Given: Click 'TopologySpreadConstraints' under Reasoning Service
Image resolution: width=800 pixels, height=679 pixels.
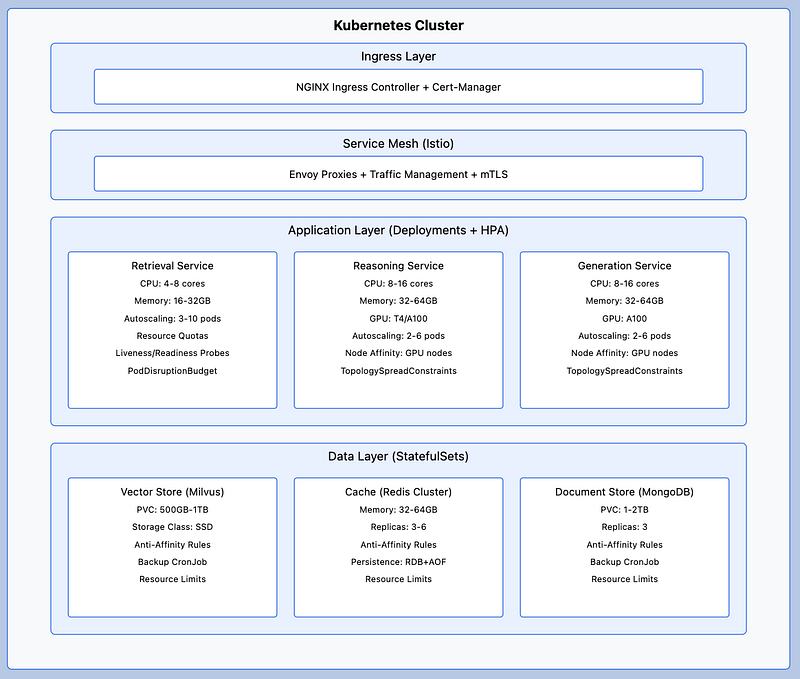Looking at the screenshot, I should (x=398, y=371).
